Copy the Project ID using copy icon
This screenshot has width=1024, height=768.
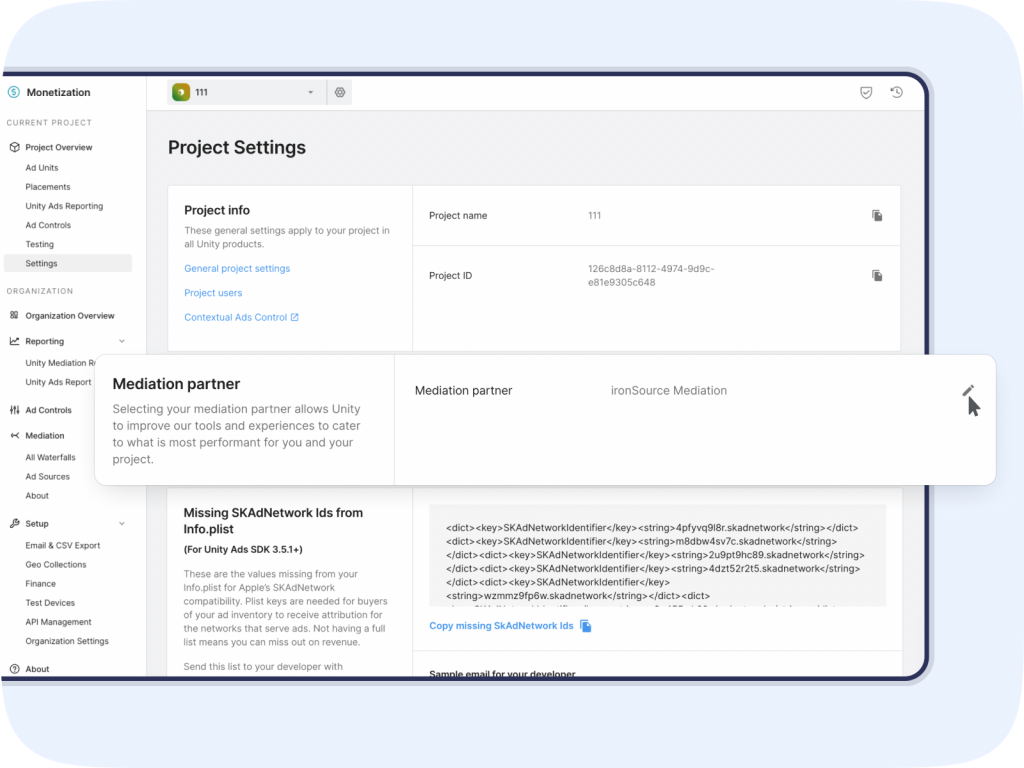pos(877,276)
